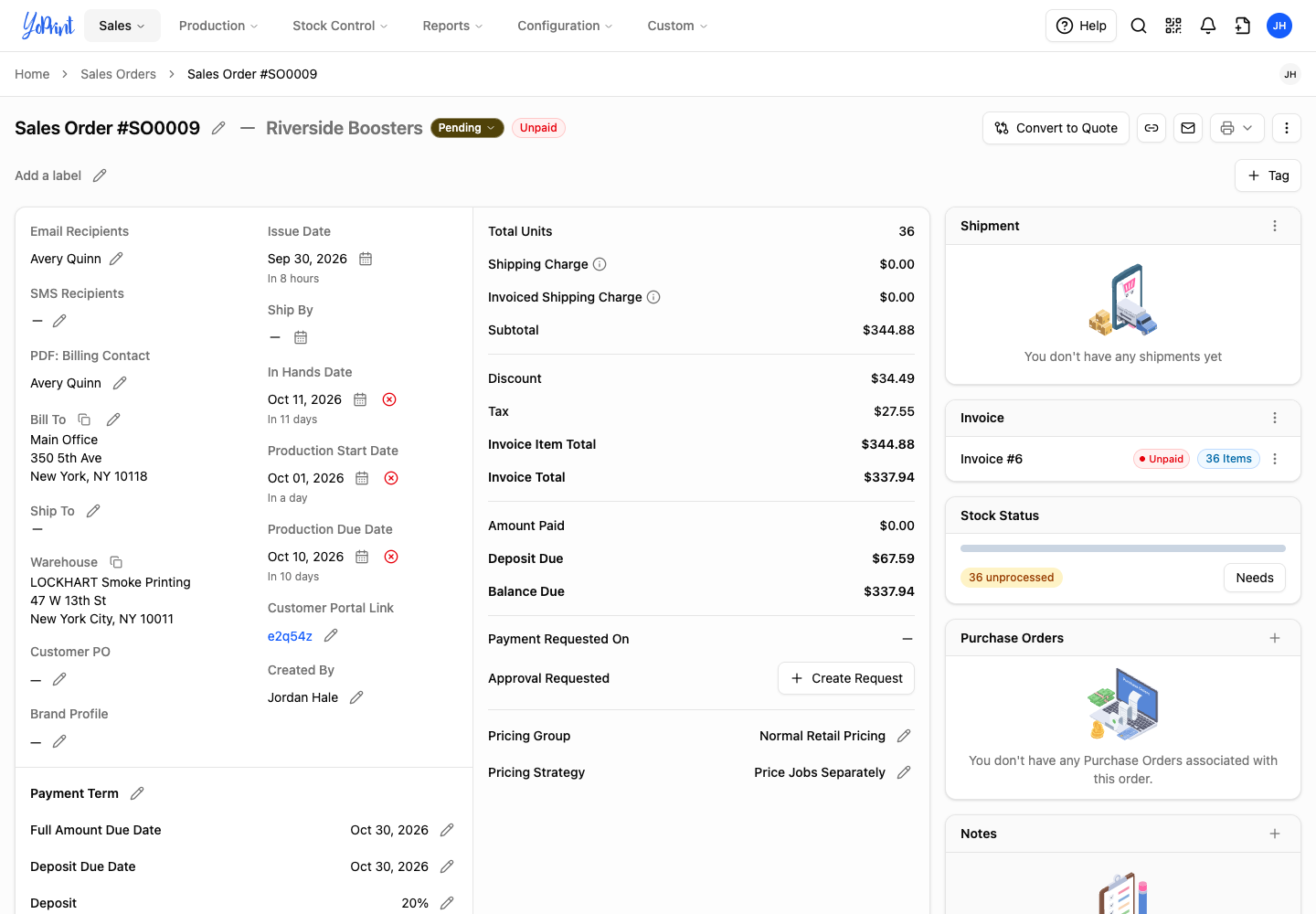Viewport: 1316px width, 914px height.
Task: Expand the print options dropdown
Action: point(1237,128)
